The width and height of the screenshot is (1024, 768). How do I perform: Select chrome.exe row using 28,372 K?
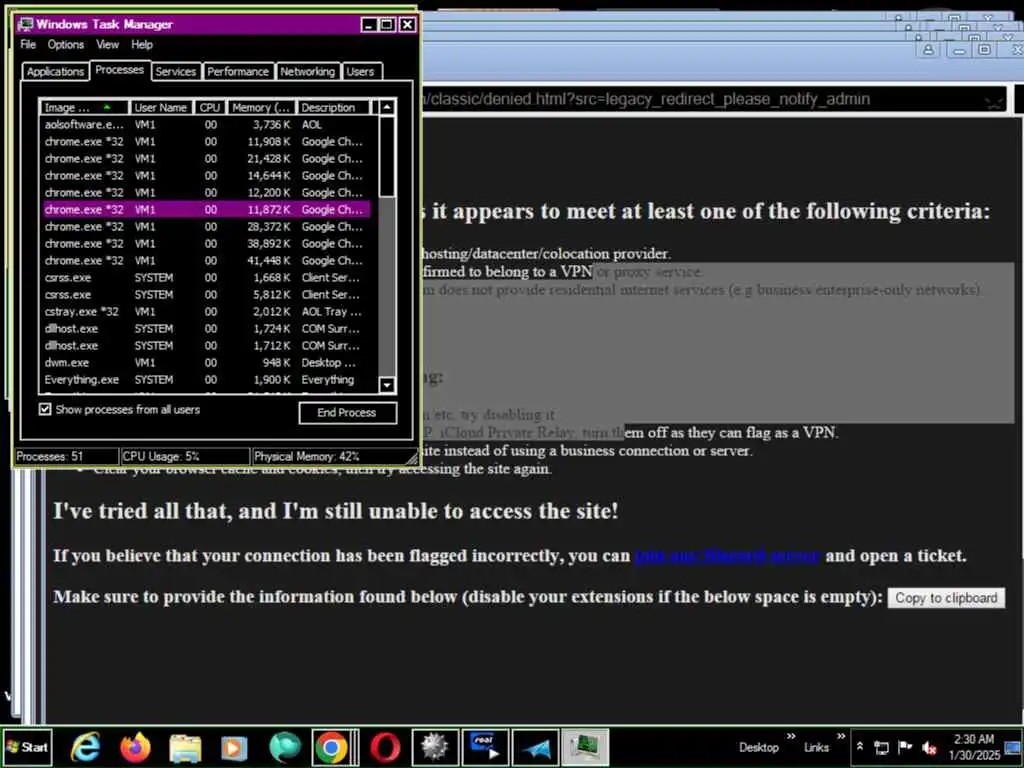tap(206, 227)
